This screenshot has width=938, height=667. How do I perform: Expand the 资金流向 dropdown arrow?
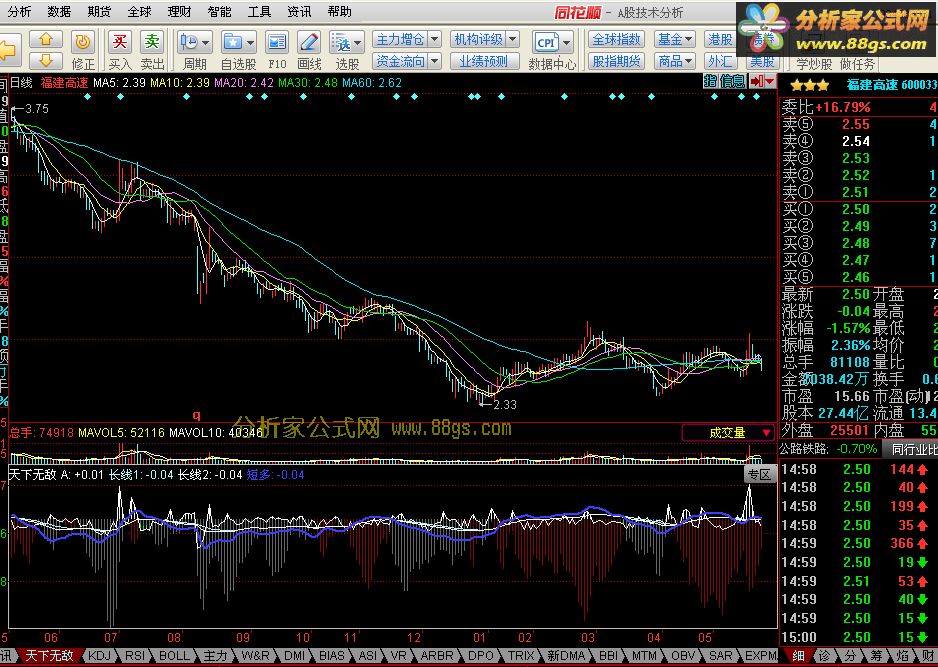[x=435, y=61]
